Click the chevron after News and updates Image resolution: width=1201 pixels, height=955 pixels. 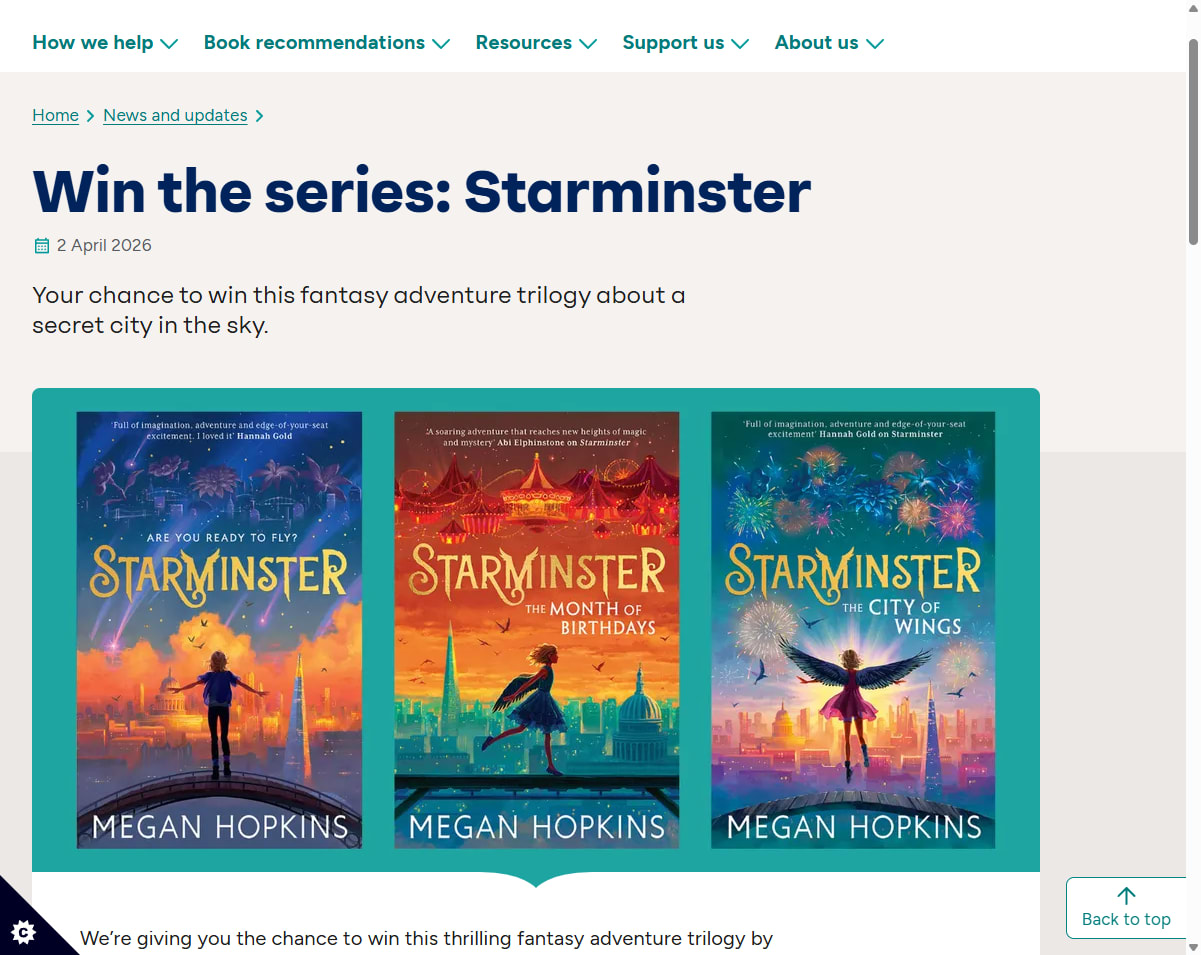pyautogui.click(x=259, y=116)
